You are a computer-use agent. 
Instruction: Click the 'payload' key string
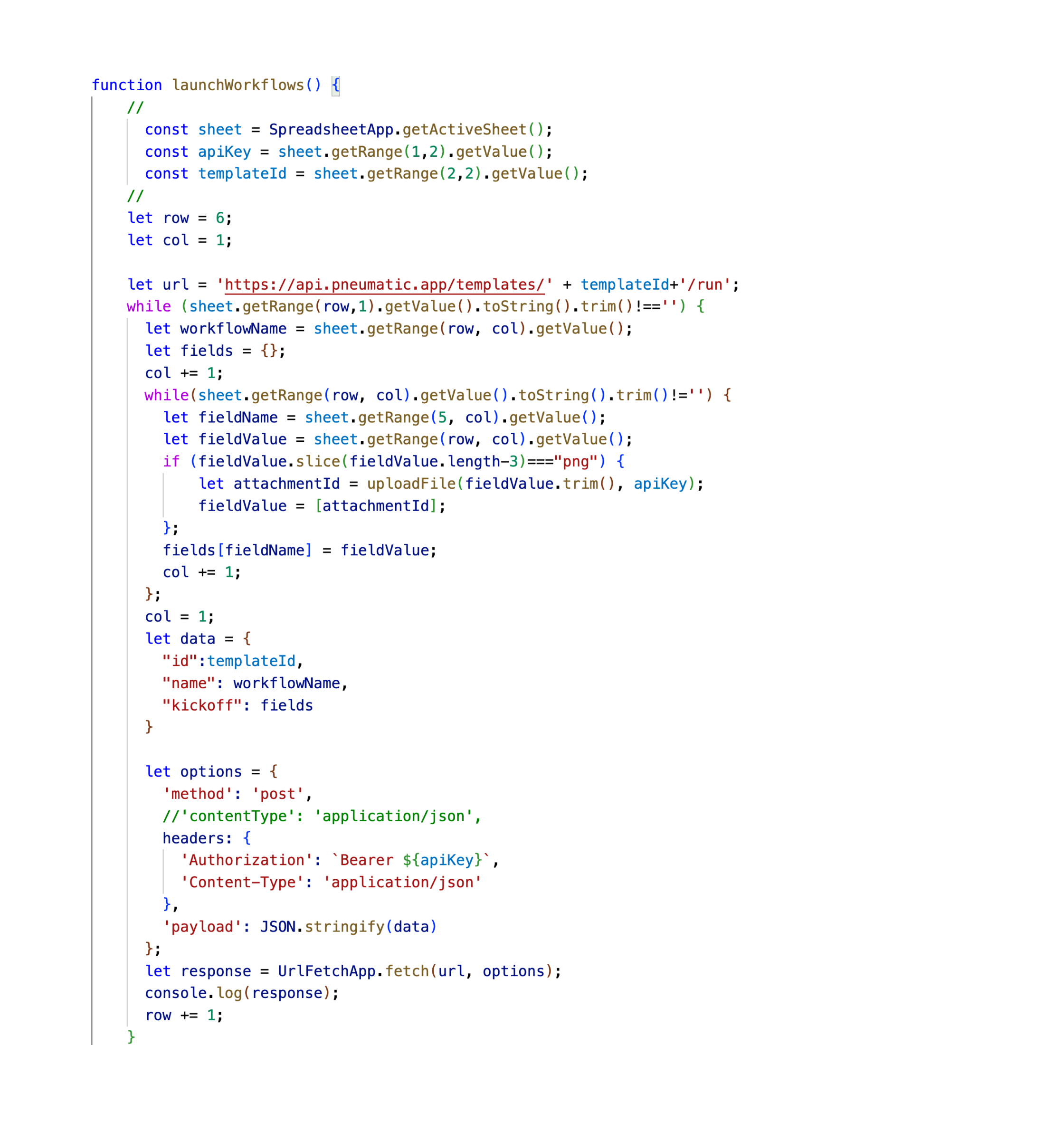tap(202, 927)
